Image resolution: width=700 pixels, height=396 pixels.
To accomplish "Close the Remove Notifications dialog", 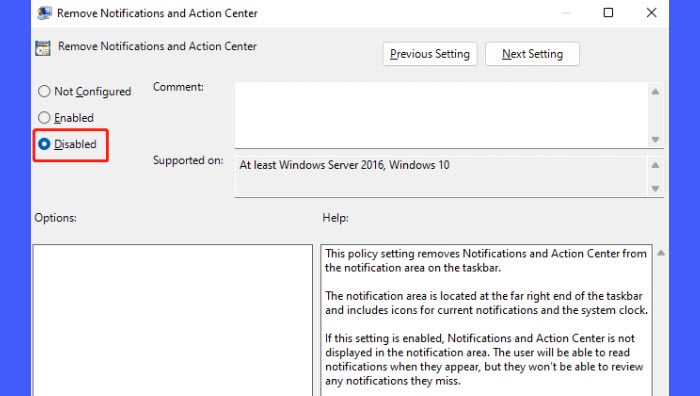I will pos(651,13).
